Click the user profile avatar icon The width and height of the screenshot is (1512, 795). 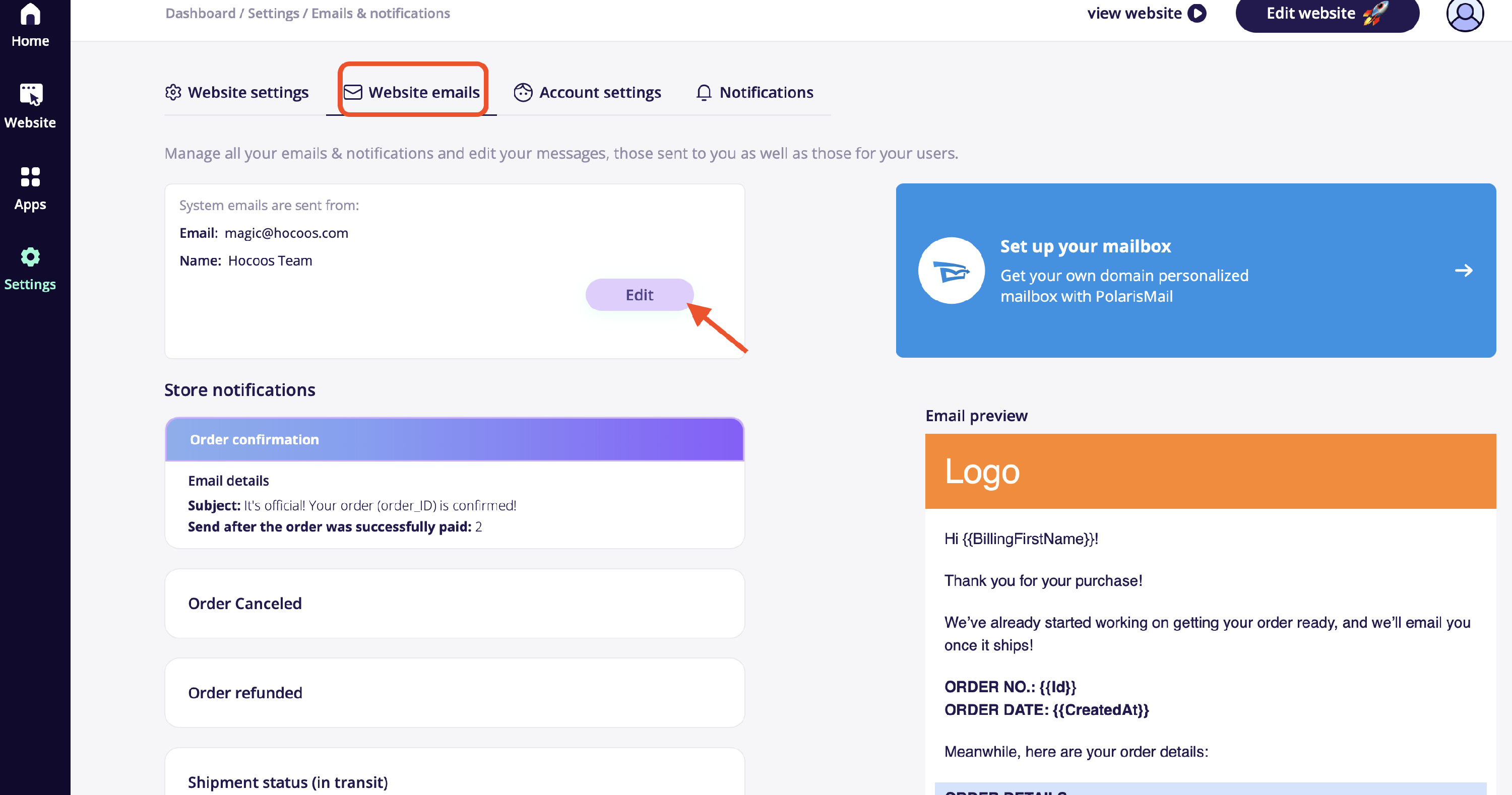(x=1465, y=14)
